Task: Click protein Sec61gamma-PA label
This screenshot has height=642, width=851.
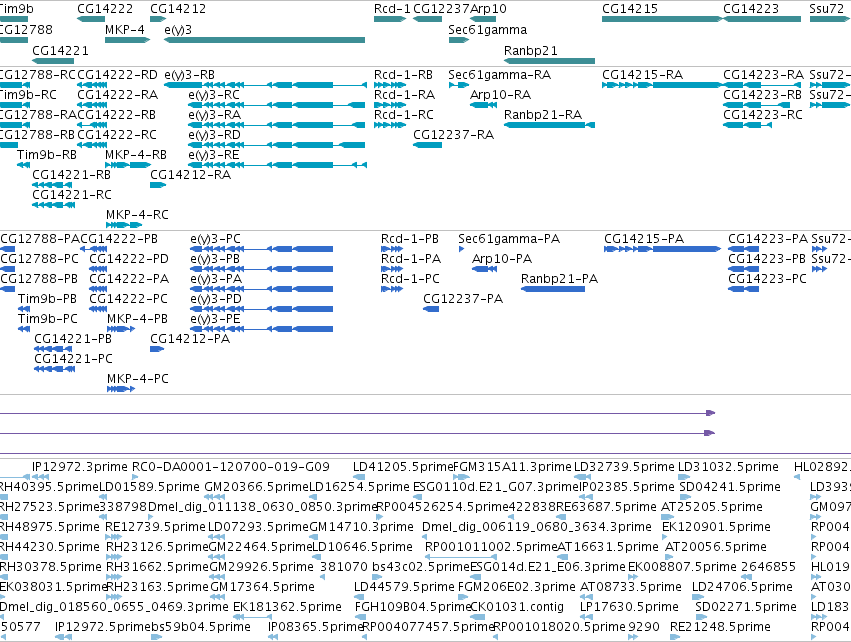Action: point(509,239)
